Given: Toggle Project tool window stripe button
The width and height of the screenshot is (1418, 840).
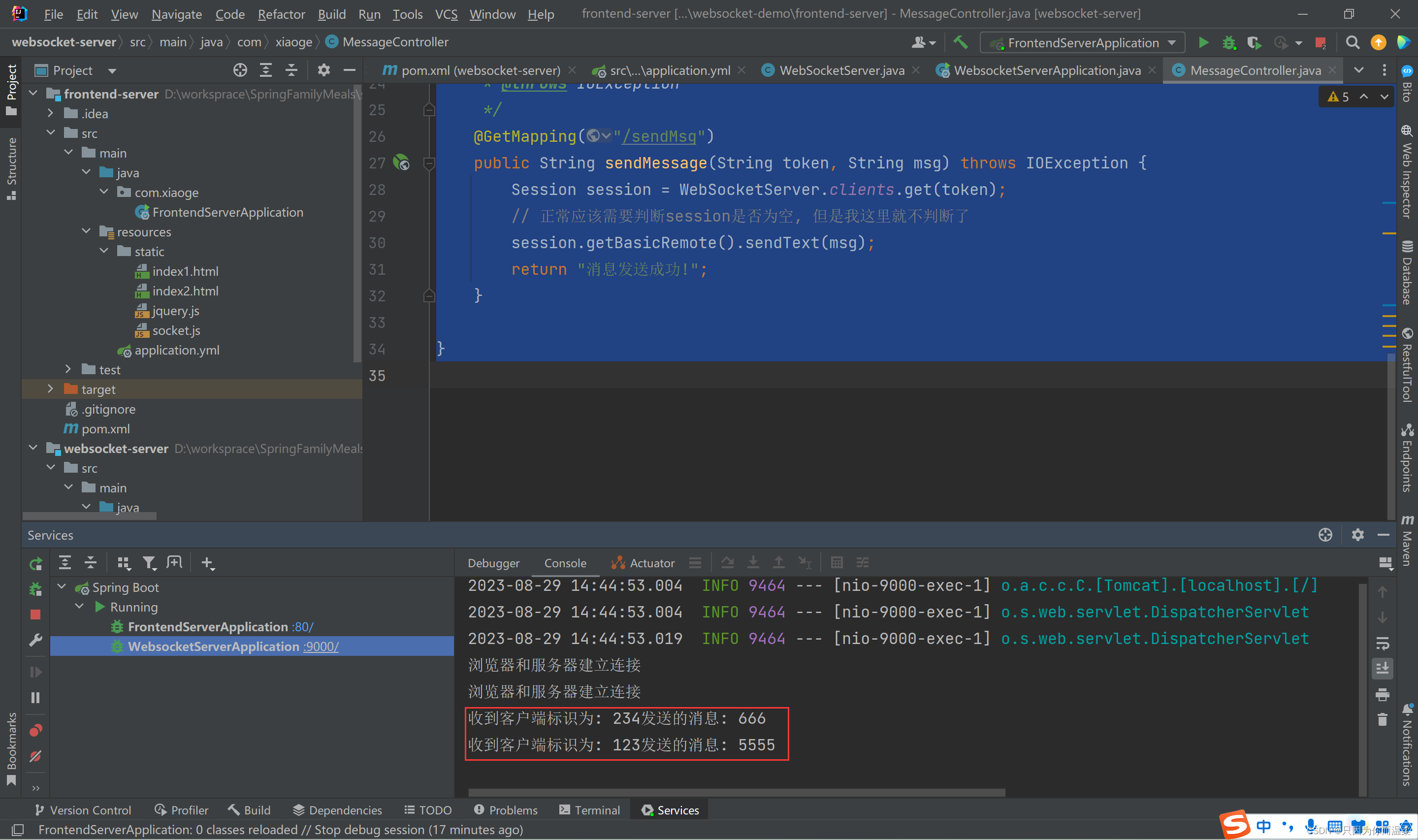Looking at the screenshot, I should pos(11,90).
